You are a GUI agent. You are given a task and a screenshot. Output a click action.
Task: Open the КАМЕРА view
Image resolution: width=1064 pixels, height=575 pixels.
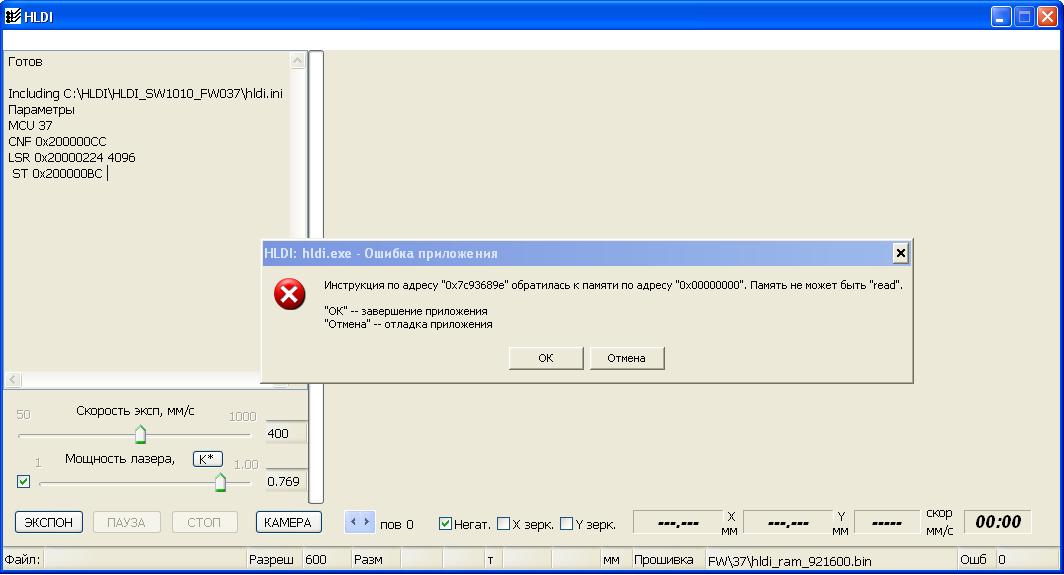coord(288,522)
